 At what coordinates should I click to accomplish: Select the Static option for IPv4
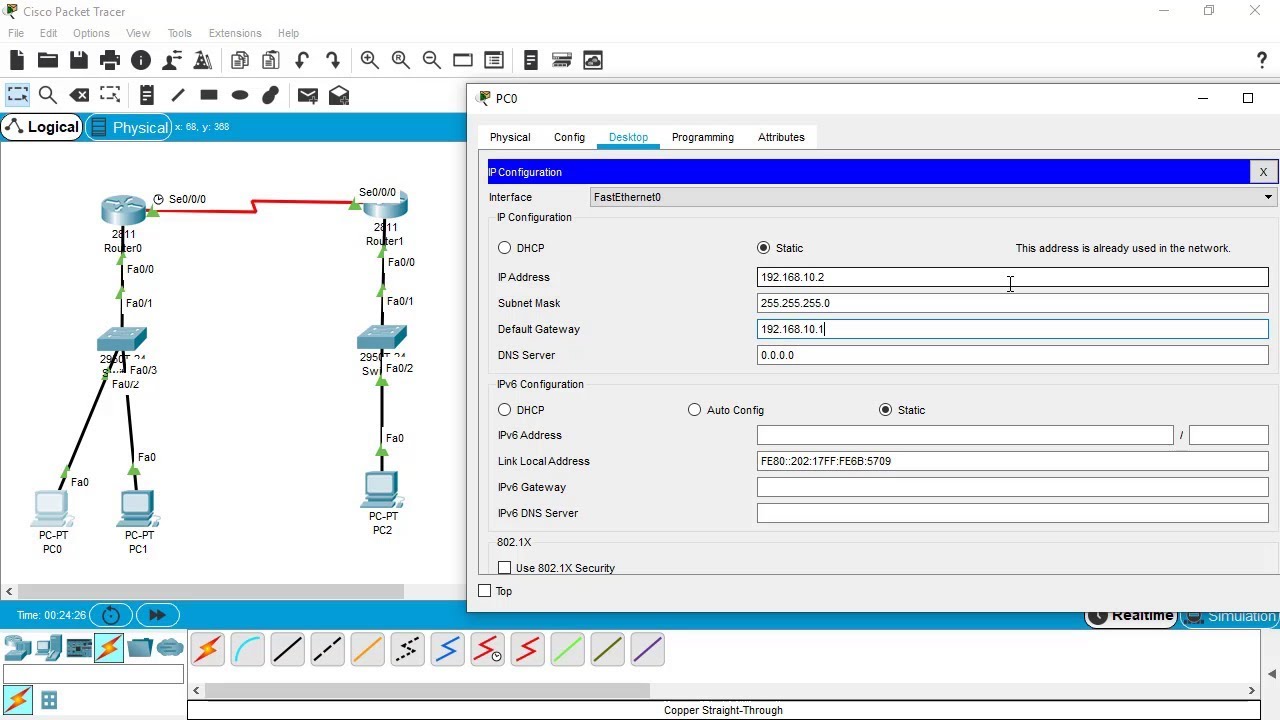pos(764,248)
